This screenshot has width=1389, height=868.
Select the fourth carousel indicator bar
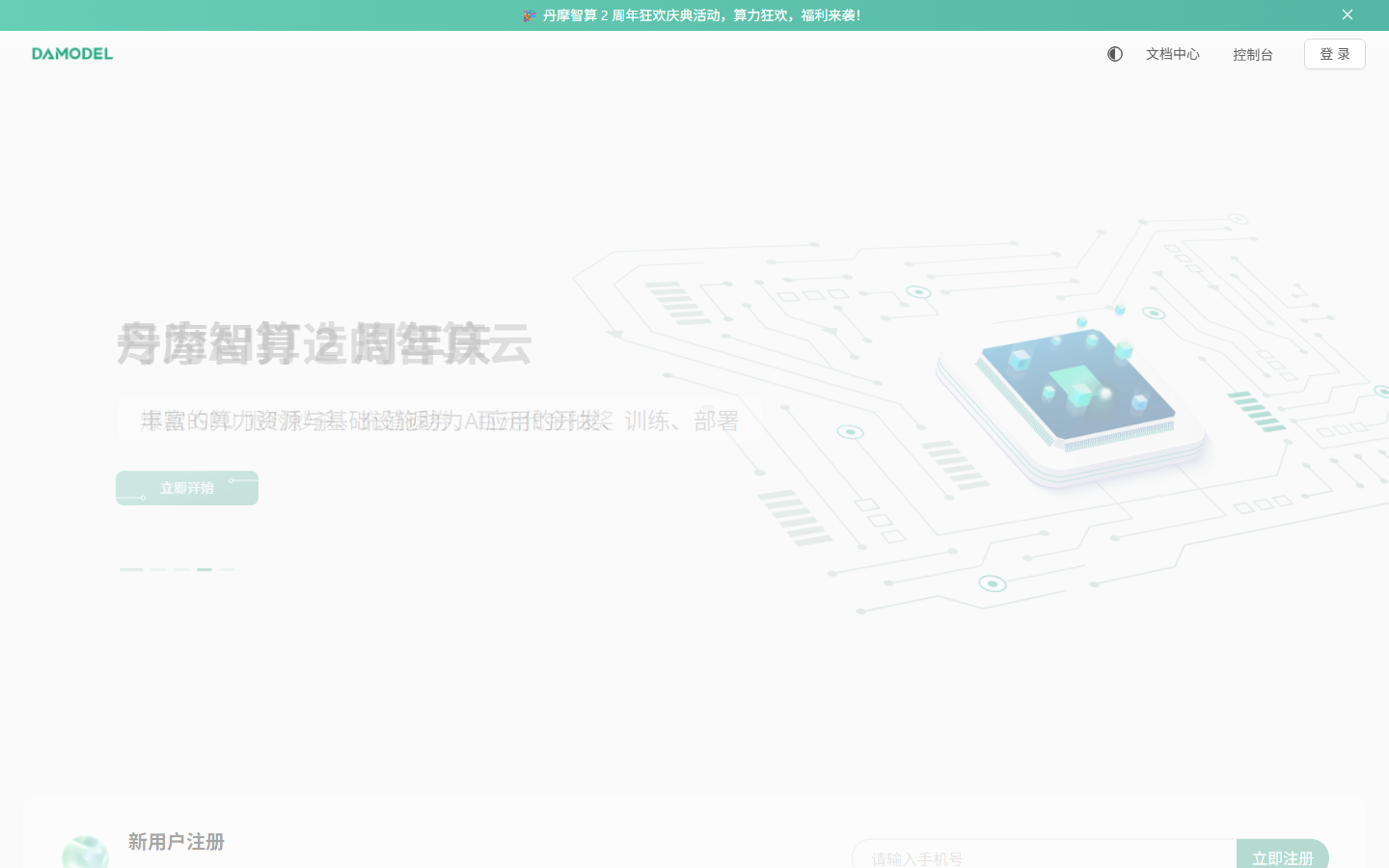[204, 569]
